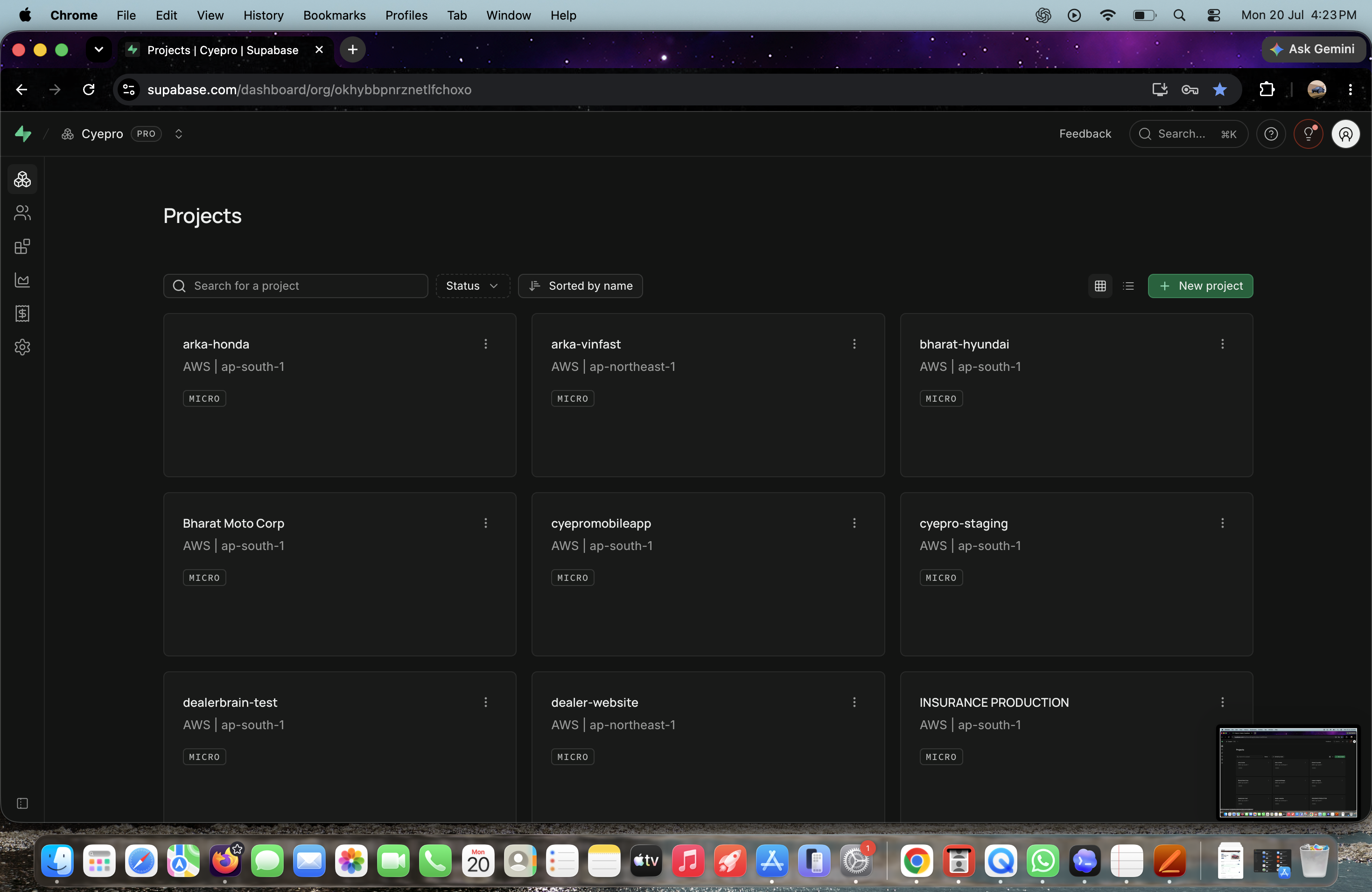
Task: Focus the Search for a project field
Action: pyautogui.click(x=295, y=286)
